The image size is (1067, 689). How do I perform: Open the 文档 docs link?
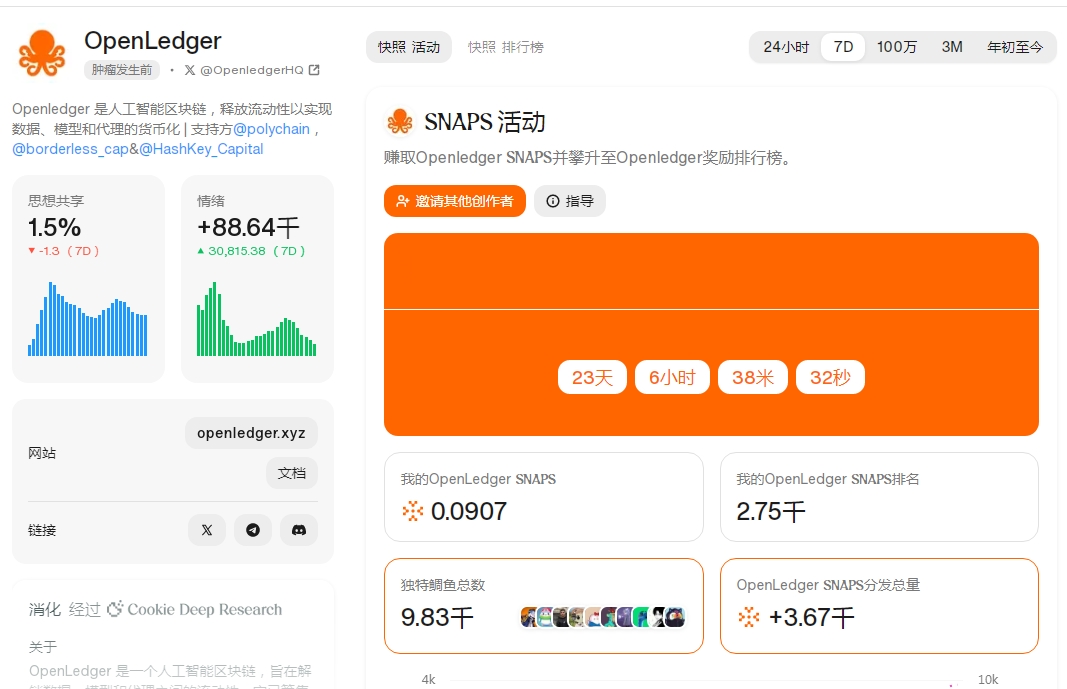click(x=291, y=473)
